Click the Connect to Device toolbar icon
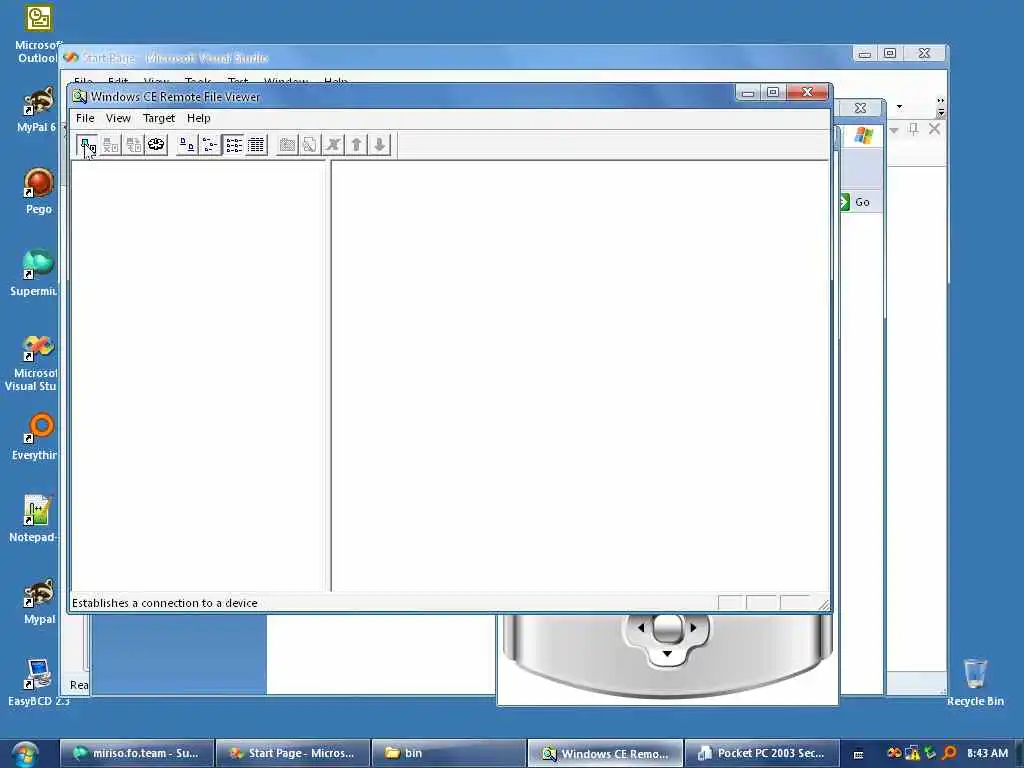This screenshot has height=768, width=1024. tap(87, 145)
